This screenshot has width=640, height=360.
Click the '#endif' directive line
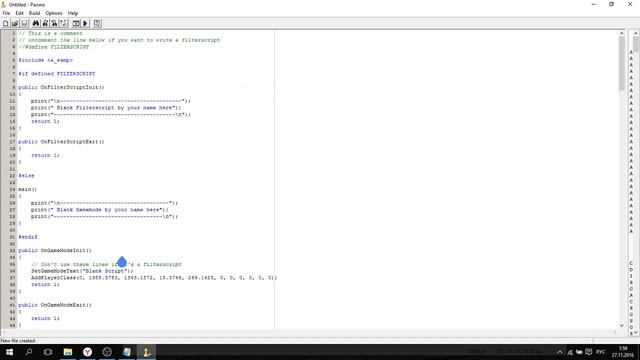pos(28,237)
